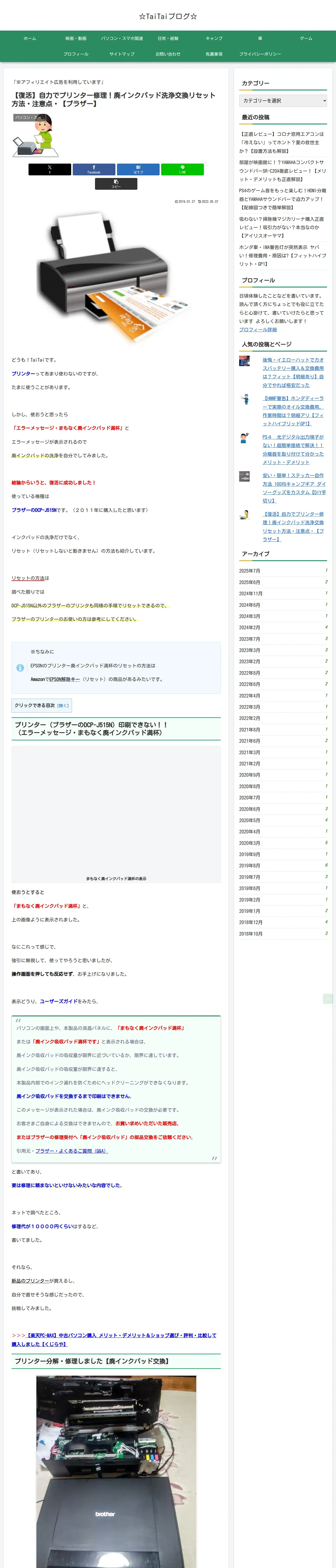The image size is (336, 1568).
Task: Open the 2018年10月 archive
Action: click(283, 934)
